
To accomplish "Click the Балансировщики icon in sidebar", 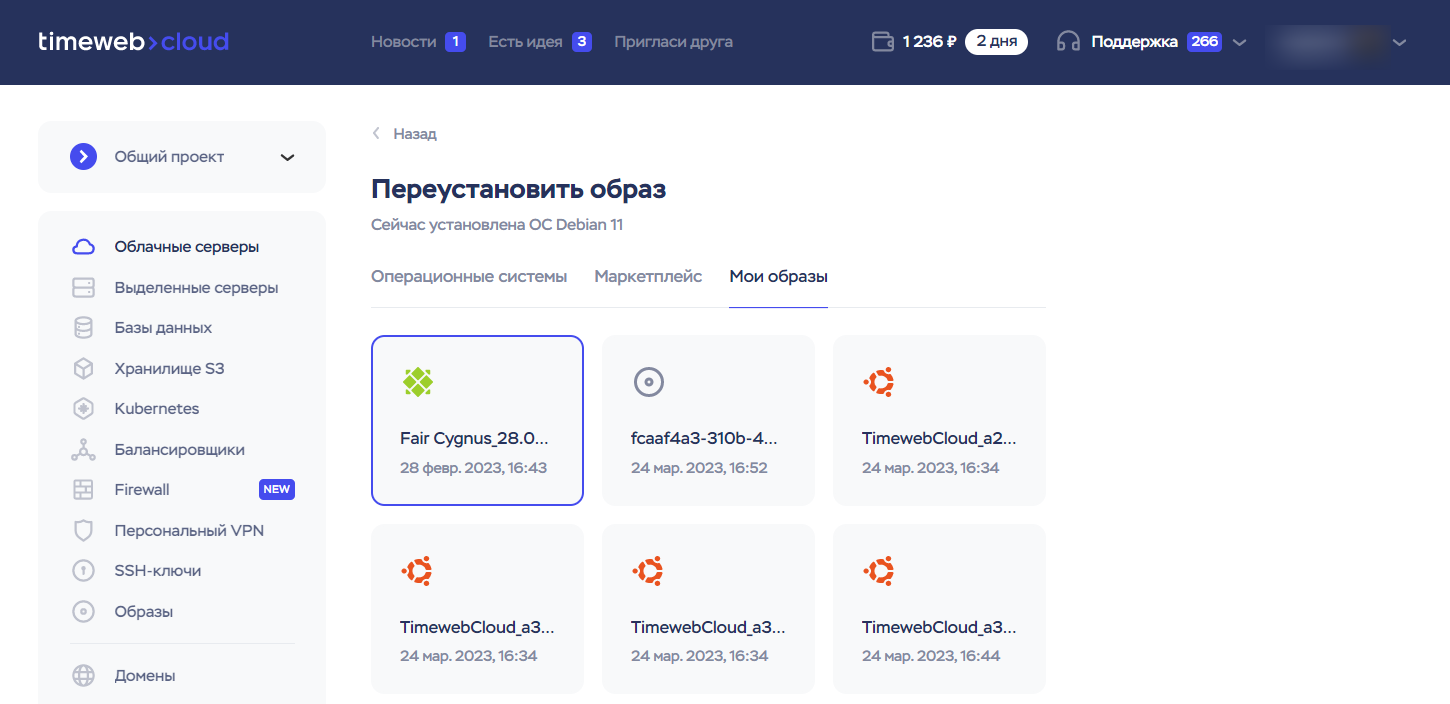I will pyautogui.click(x=83, y=450).
